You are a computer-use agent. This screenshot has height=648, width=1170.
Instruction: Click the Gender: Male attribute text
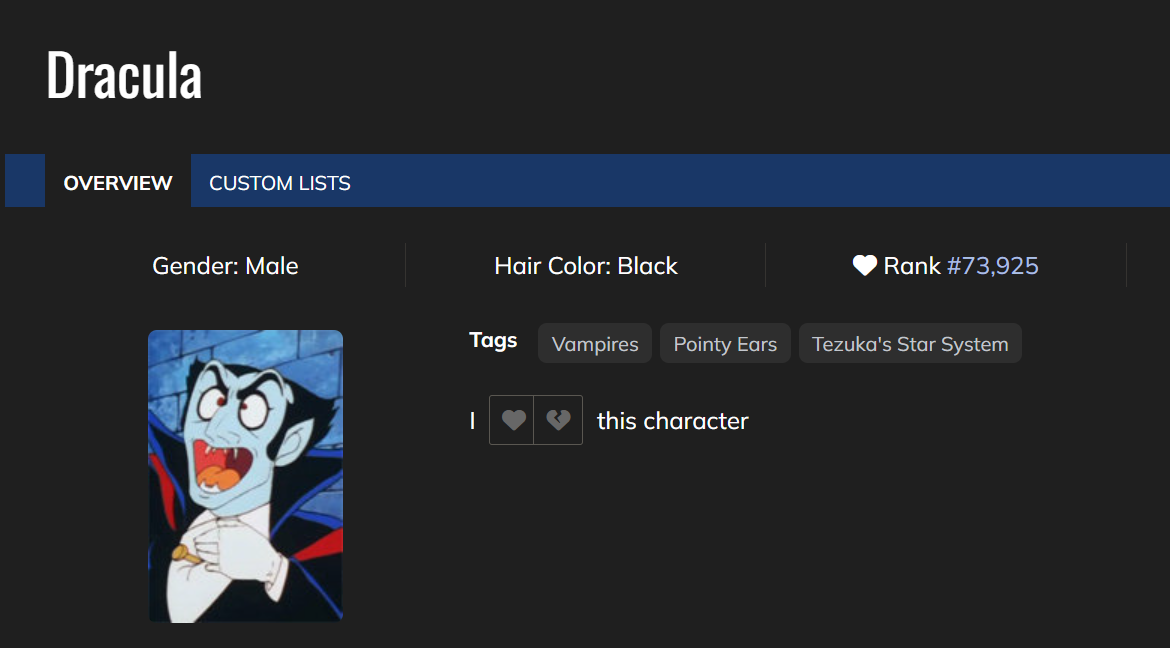(x=225, y=266)
